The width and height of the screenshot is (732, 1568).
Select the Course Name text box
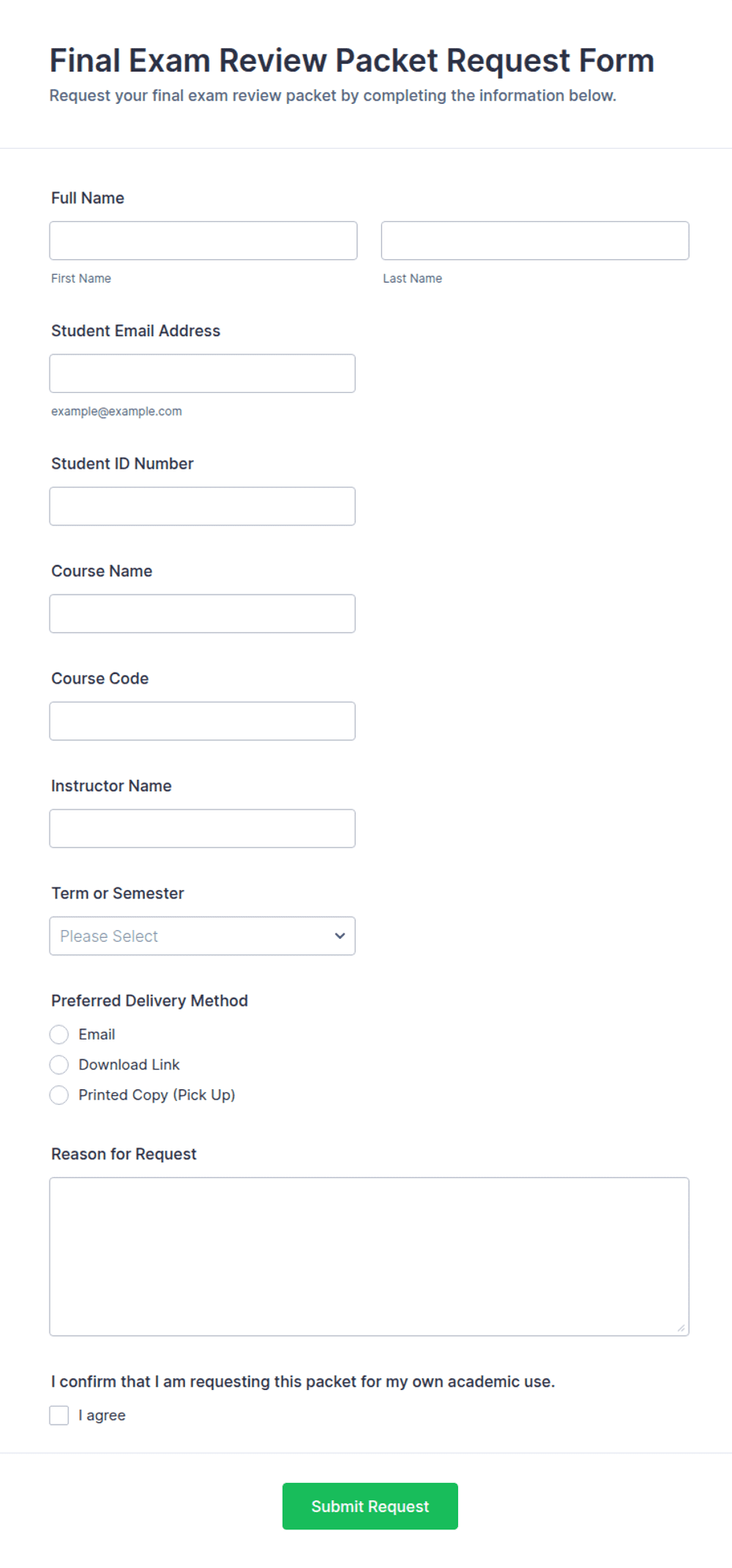coord(202,613)
